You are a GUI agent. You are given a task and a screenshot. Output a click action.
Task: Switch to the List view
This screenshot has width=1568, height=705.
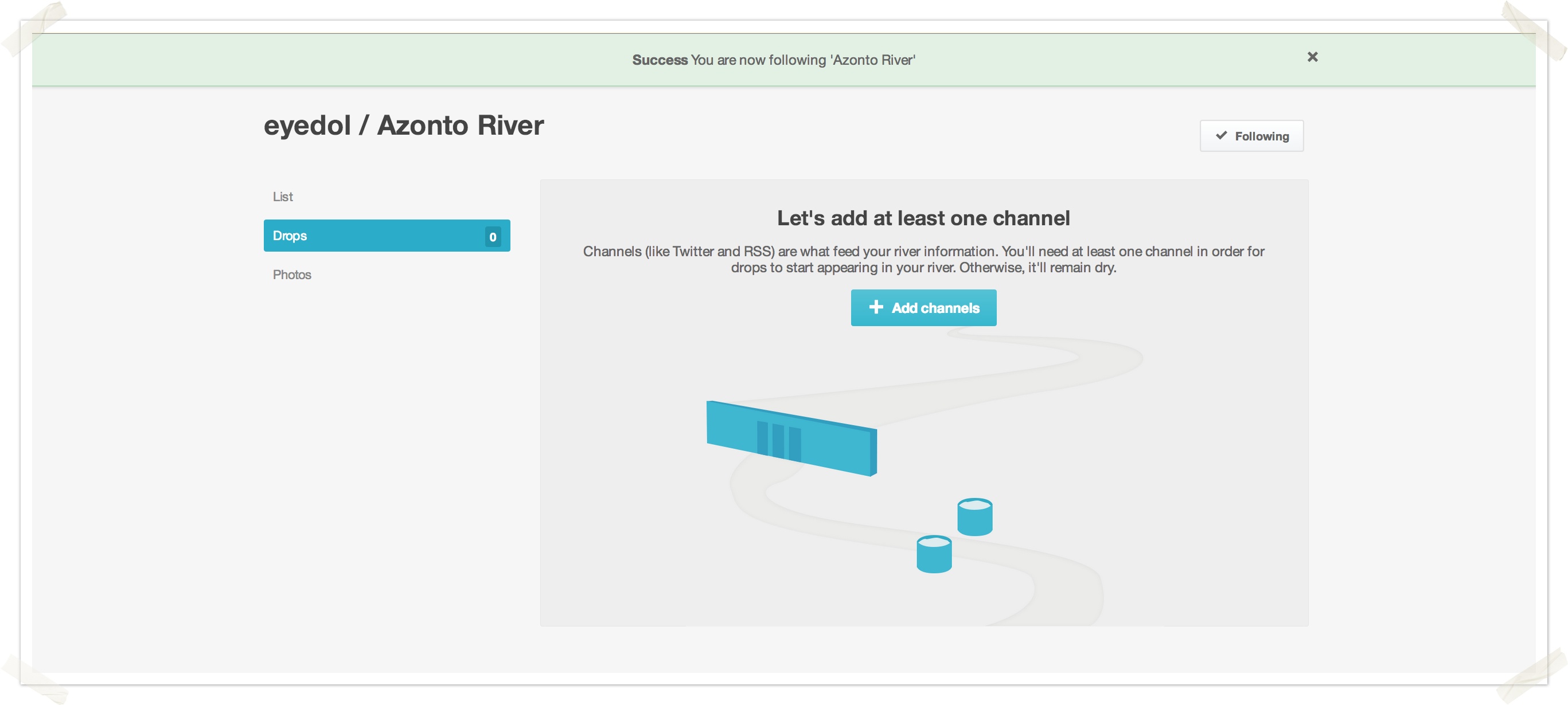point(283,197)
